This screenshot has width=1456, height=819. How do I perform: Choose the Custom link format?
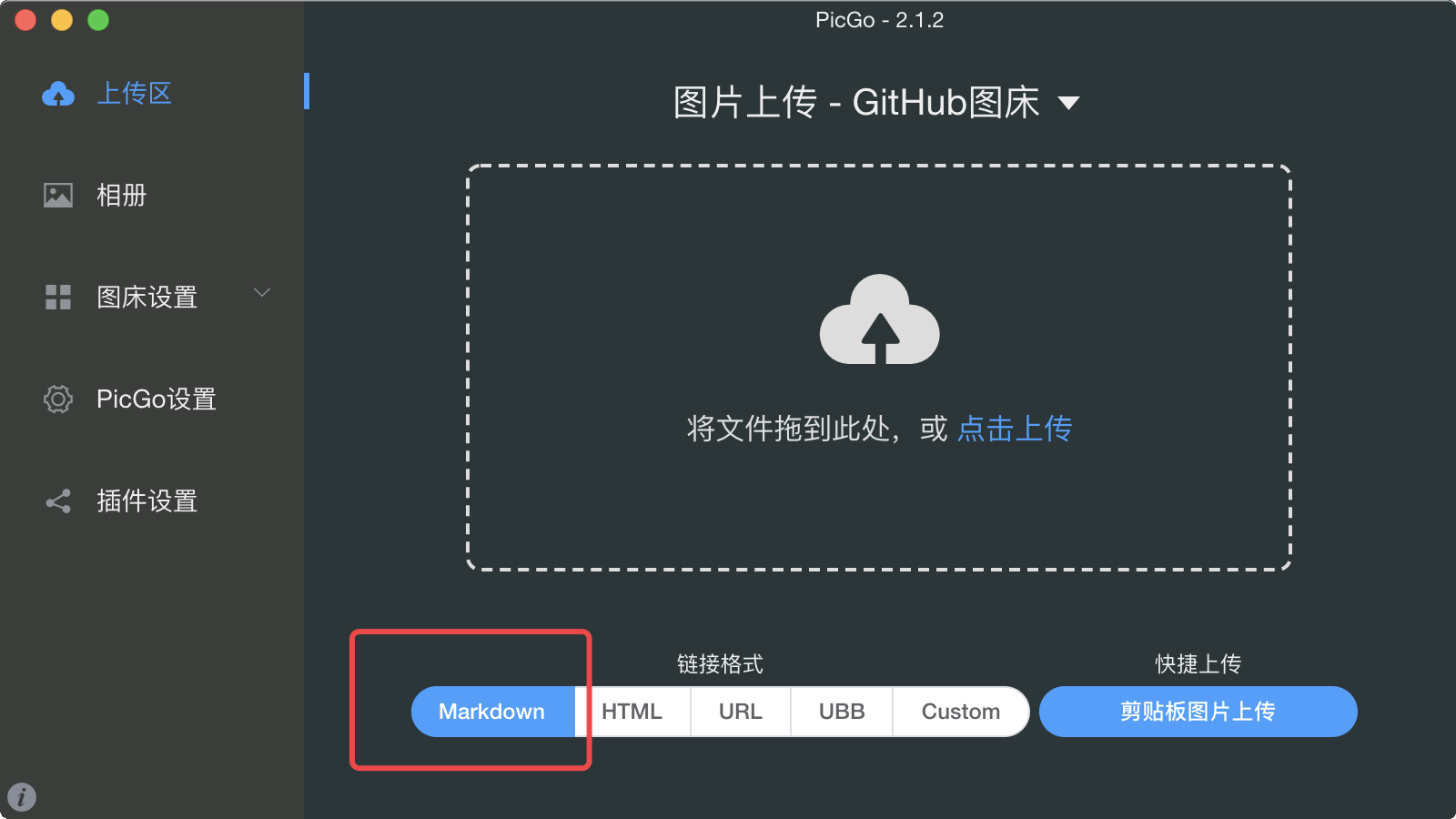click(961, 712)
